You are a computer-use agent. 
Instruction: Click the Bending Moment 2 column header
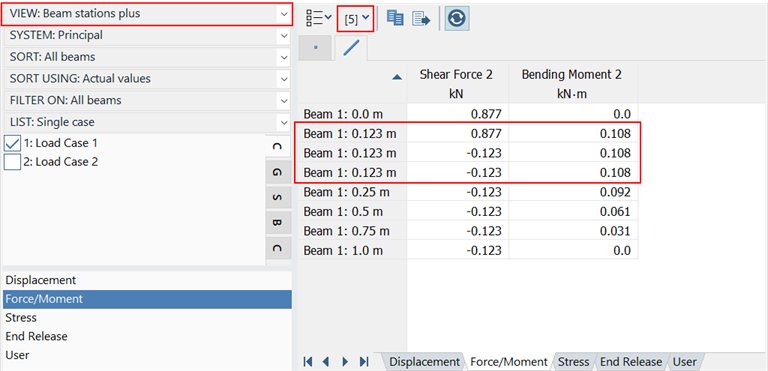click(573, 83)
